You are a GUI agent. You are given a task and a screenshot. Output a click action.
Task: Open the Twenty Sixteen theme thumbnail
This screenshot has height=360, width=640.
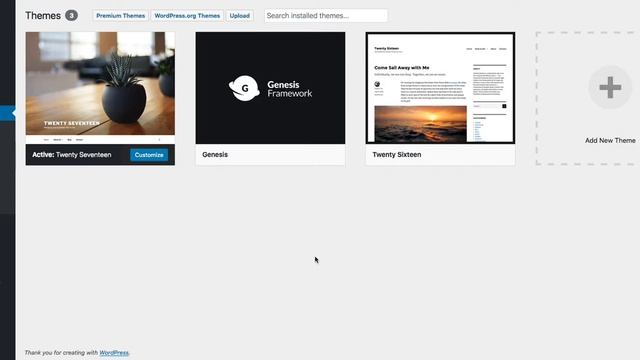coord(440,88)
